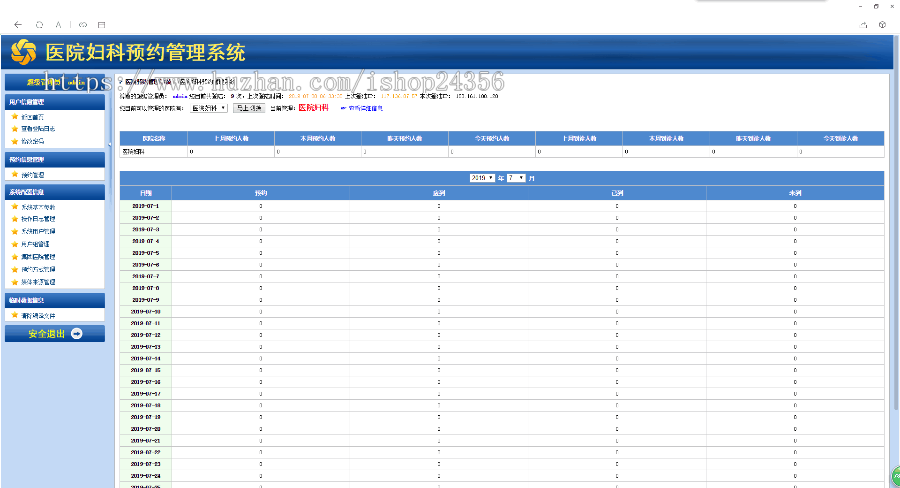This screenshot has width=900, height=488.
Task: Click the 今天到诊人数 column header
Action: point(841,138)
